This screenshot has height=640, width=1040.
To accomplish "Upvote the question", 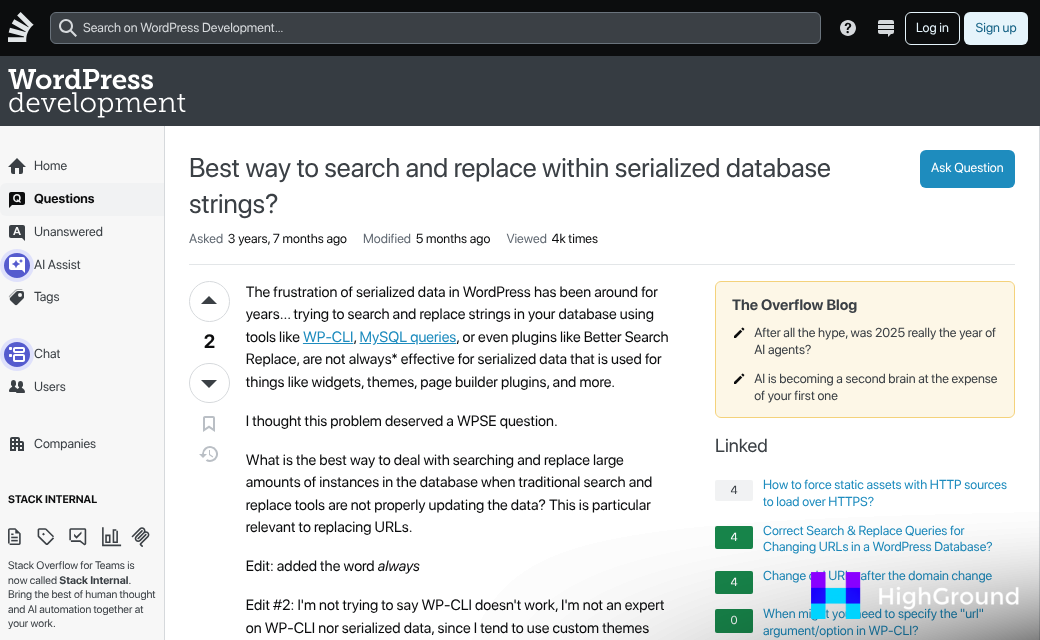I will 209,301.
